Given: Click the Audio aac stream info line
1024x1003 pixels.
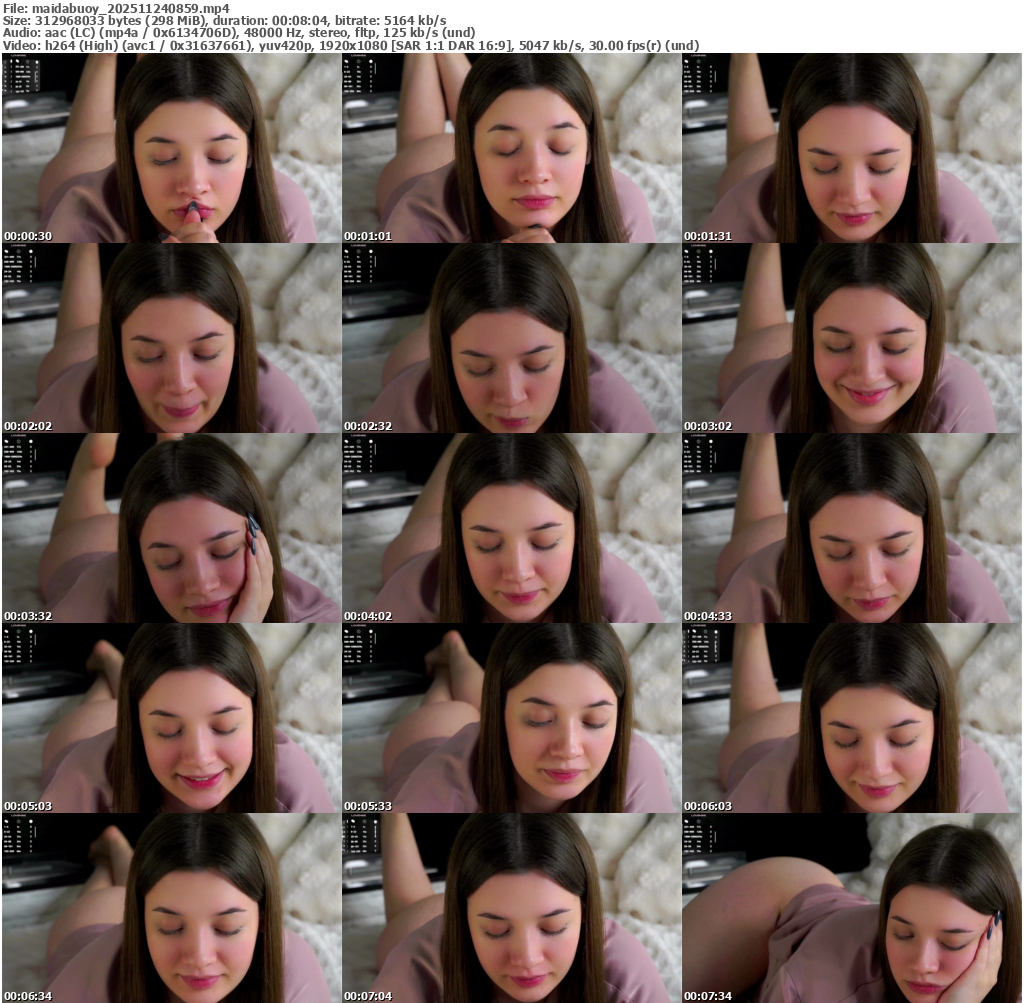Looking at the screenshot, I should [238, 32].
